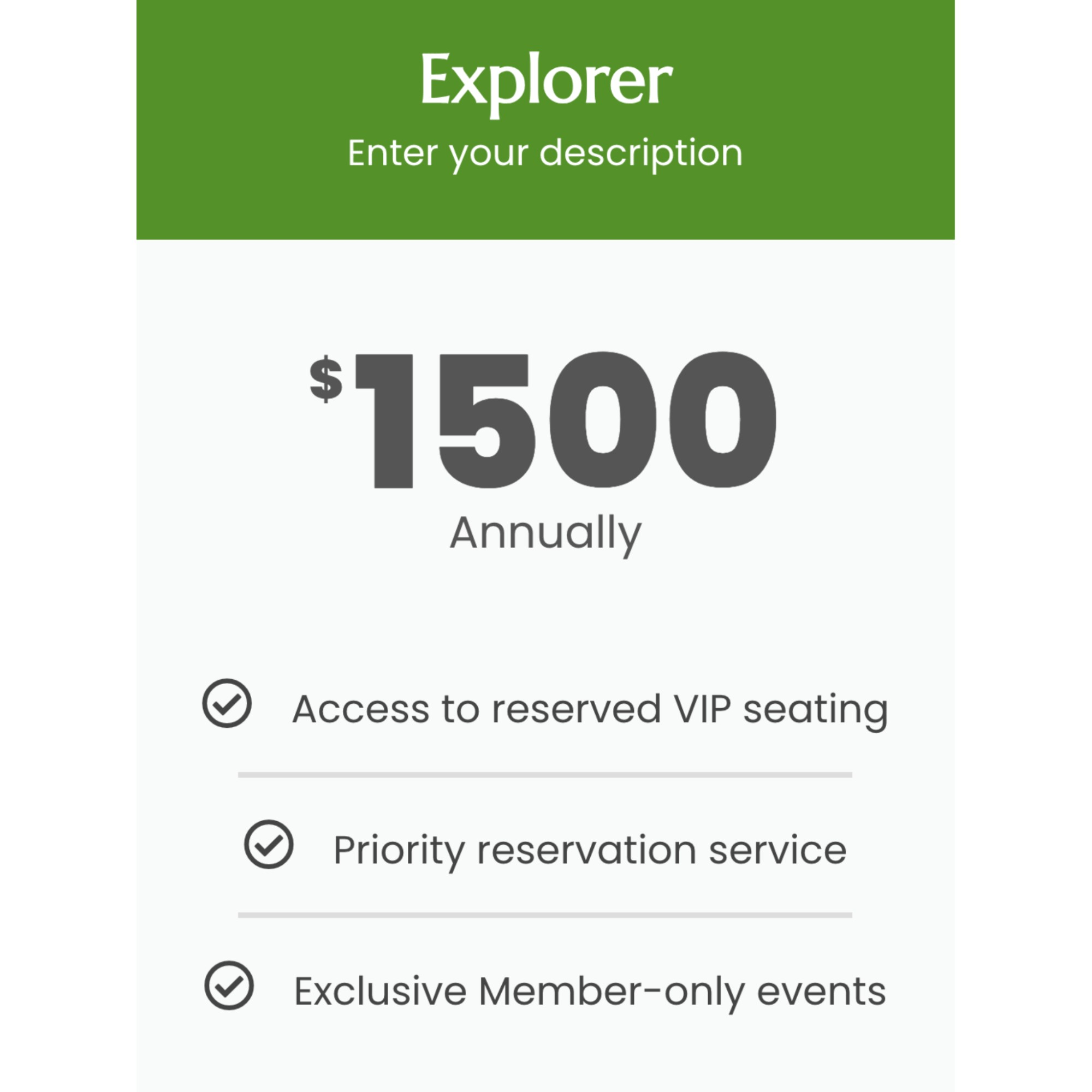Image resolution: width=1092 pixels, height=1092 pixels.
Task: Select the Annually billing label
Action: [545, 532]
